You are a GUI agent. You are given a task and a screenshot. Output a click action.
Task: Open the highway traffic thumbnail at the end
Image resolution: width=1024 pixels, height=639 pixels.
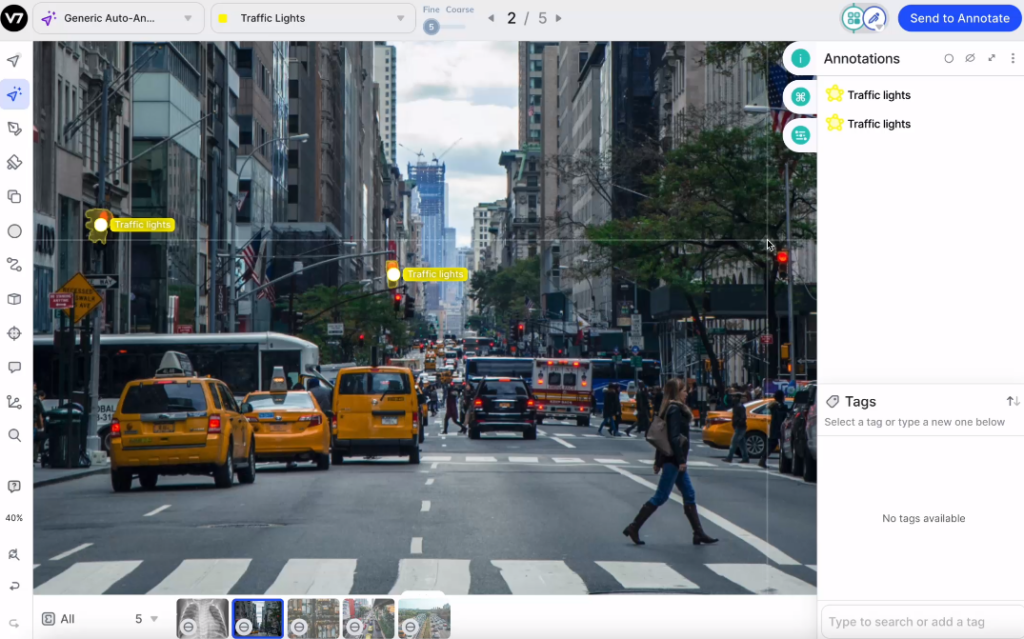click(424, 618)
